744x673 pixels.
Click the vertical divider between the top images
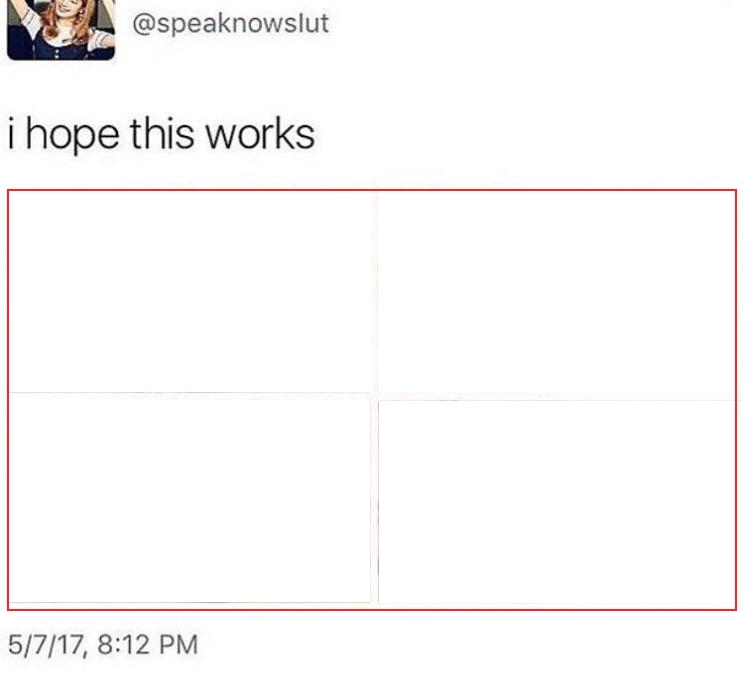375,292
